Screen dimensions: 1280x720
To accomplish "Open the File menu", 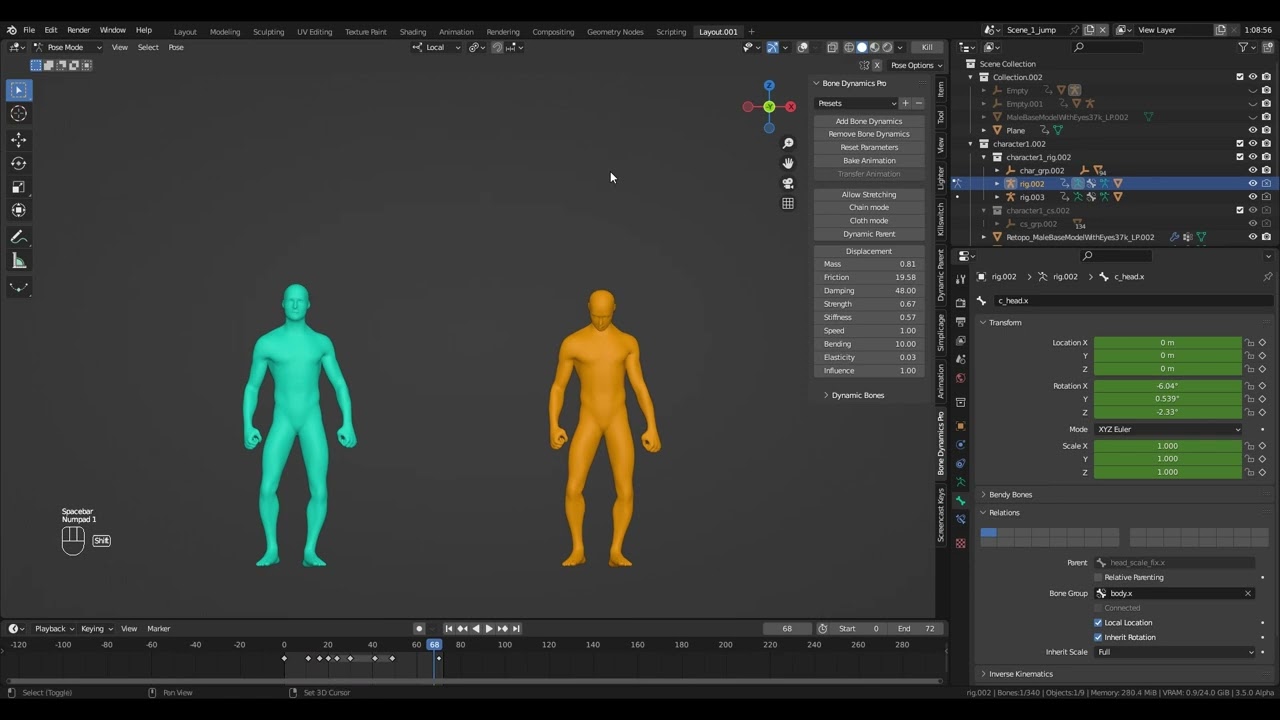I will coord(29,31).
